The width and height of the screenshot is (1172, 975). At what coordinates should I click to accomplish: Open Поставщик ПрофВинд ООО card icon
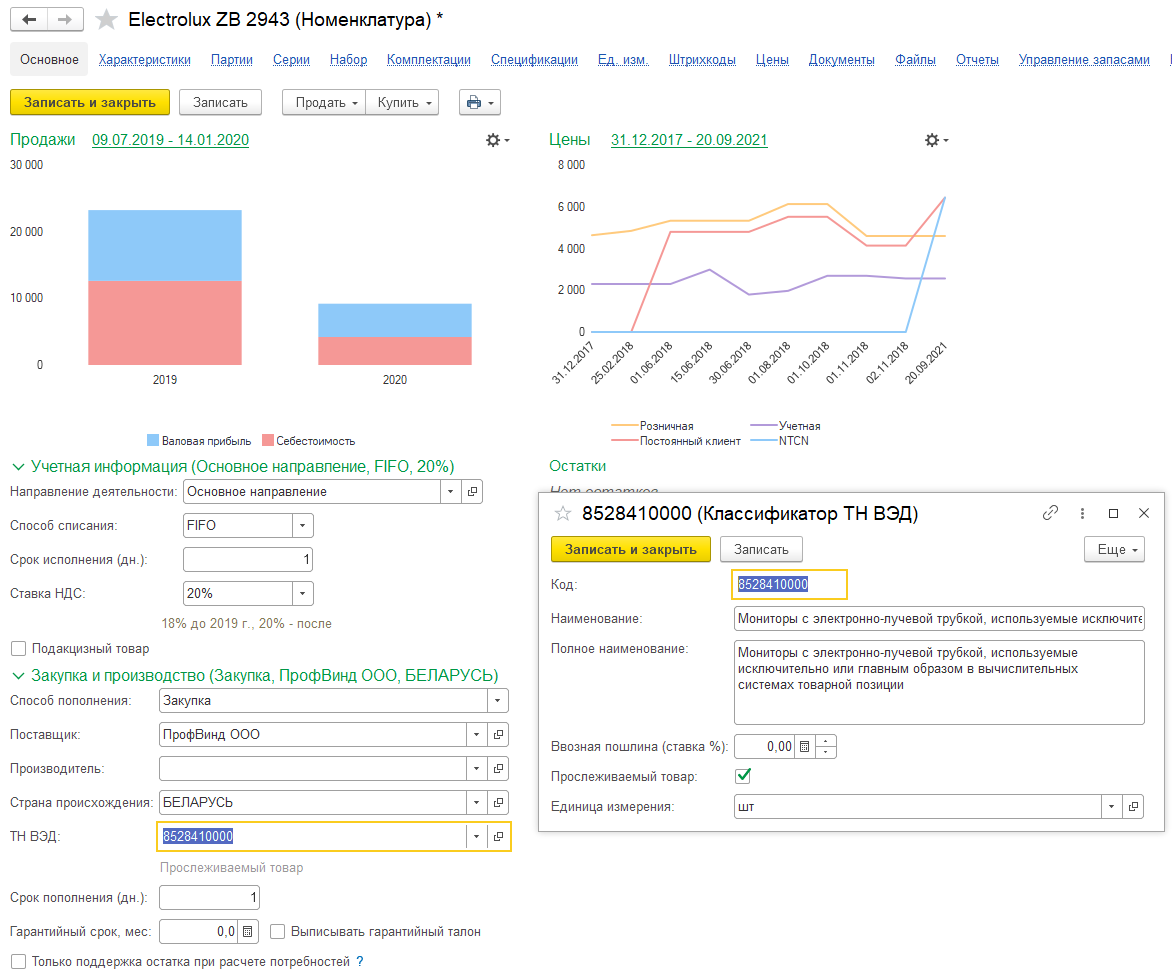click(x=499, y=734)
